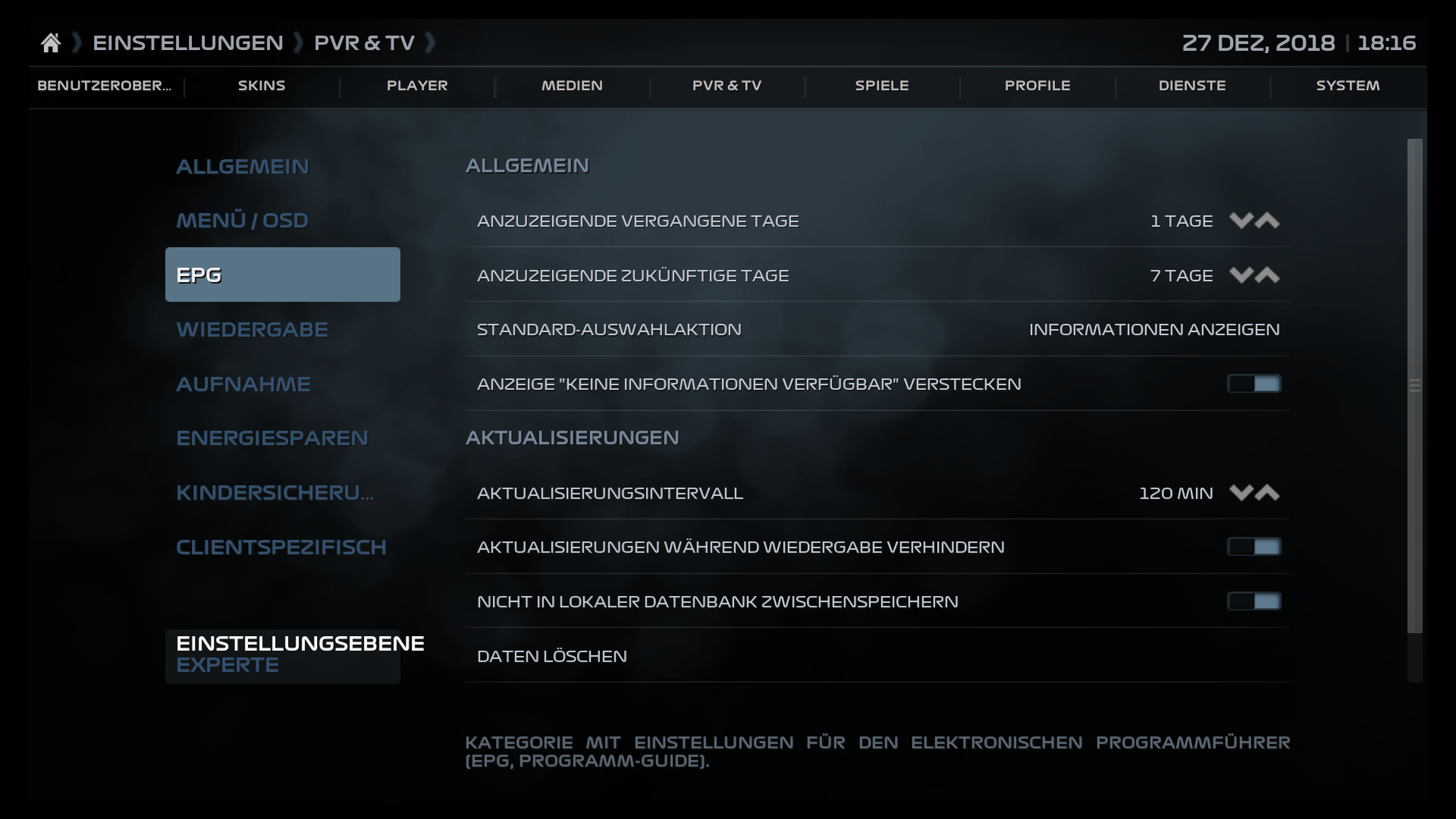1456x819 pixels.
Task: Switch to the SKINS tab
Action: (261, 86)
